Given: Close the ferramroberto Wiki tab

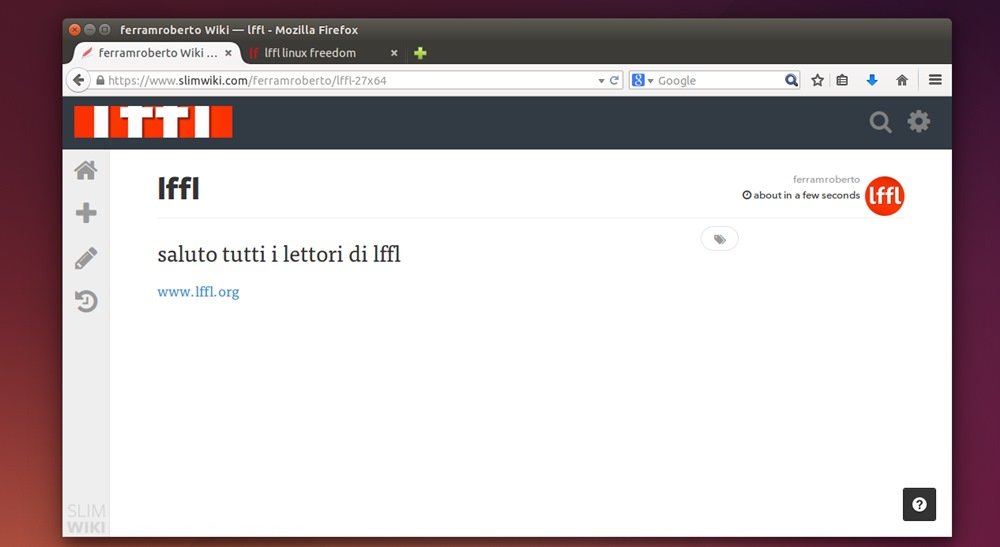Looking at the screenshot, I should pos(228,53).
